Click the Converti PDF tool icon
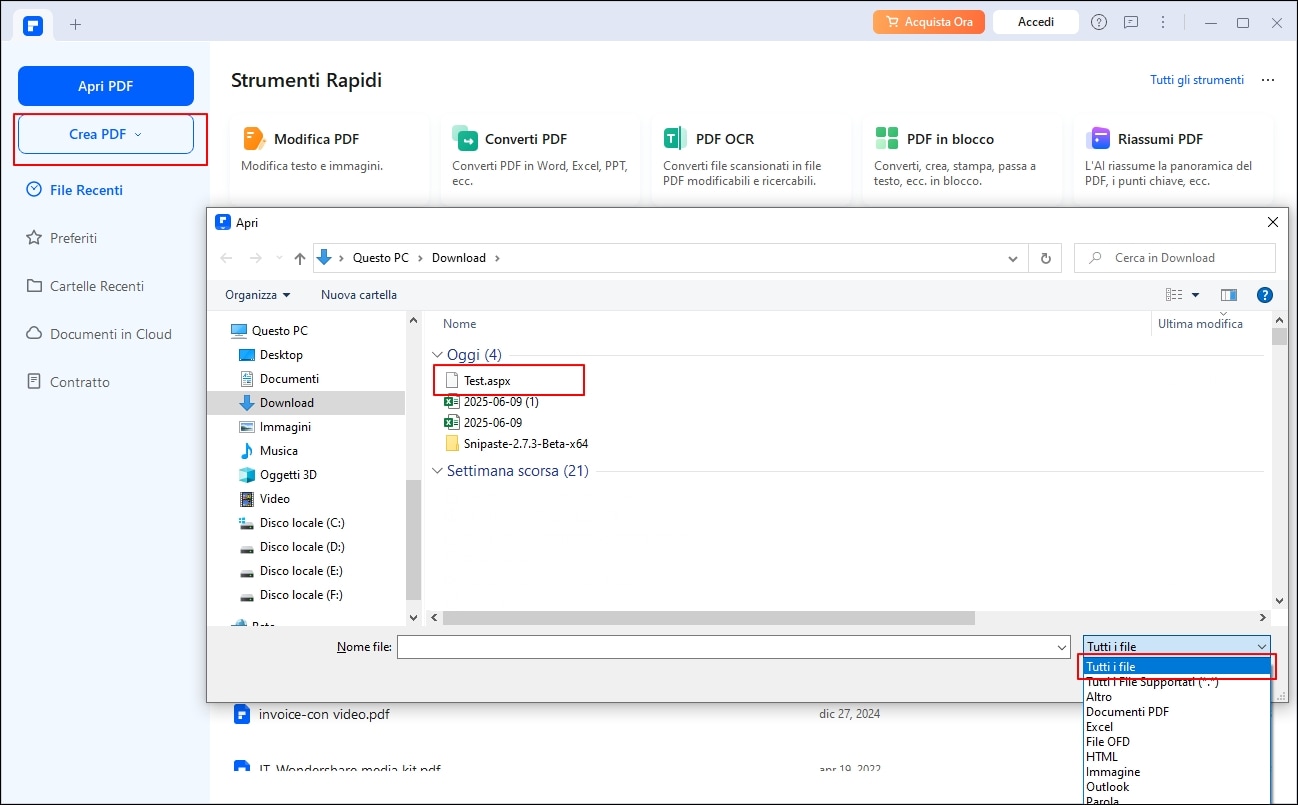 (465, 138)
